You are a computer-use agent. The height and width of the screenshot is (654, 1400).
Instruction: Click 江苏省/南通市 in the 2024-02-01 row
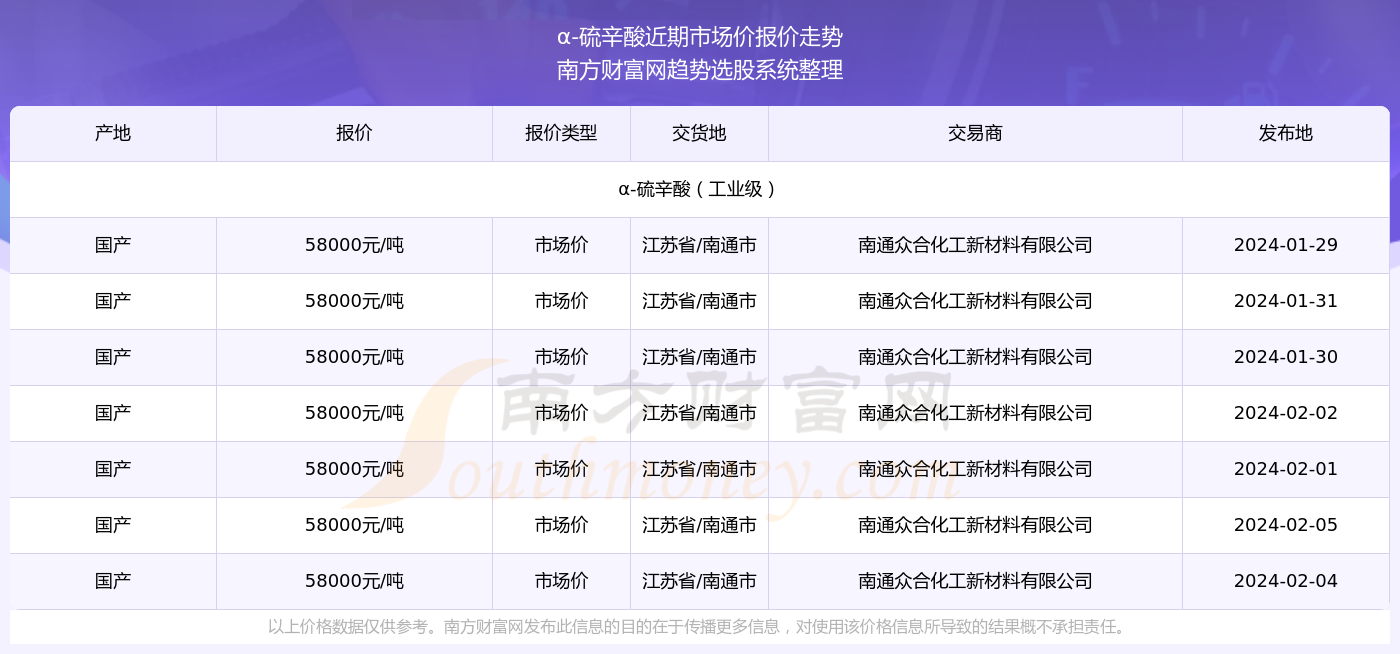pos(699,469)
